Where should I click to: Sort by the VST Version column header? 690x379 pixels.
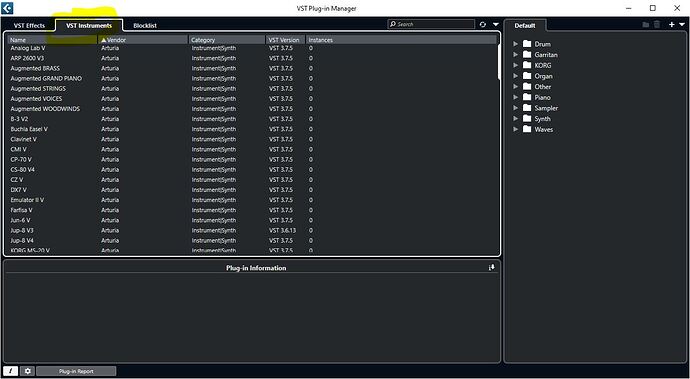tap(286, 40)
